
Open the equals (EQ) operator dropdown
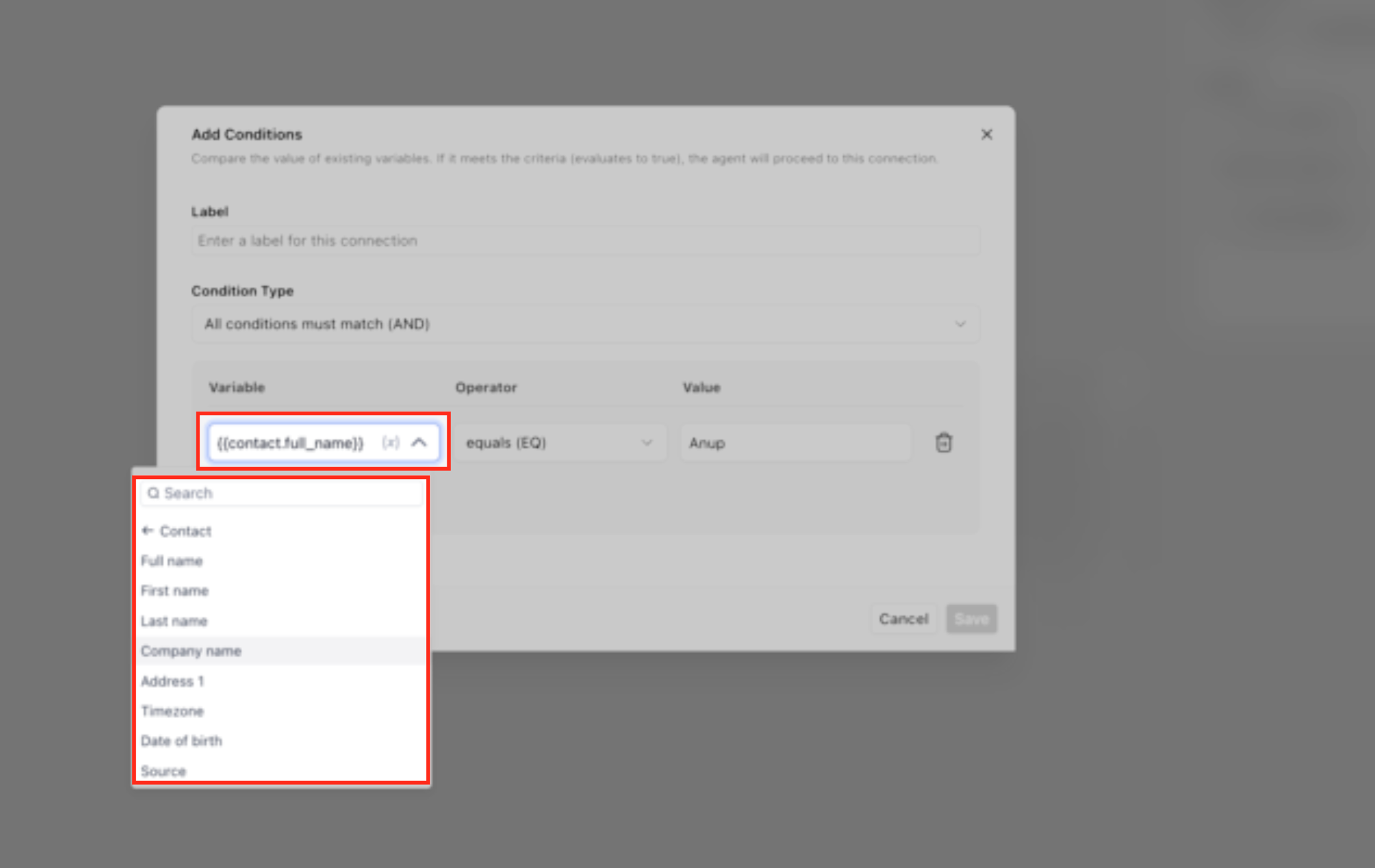click(x=559, y=443)
